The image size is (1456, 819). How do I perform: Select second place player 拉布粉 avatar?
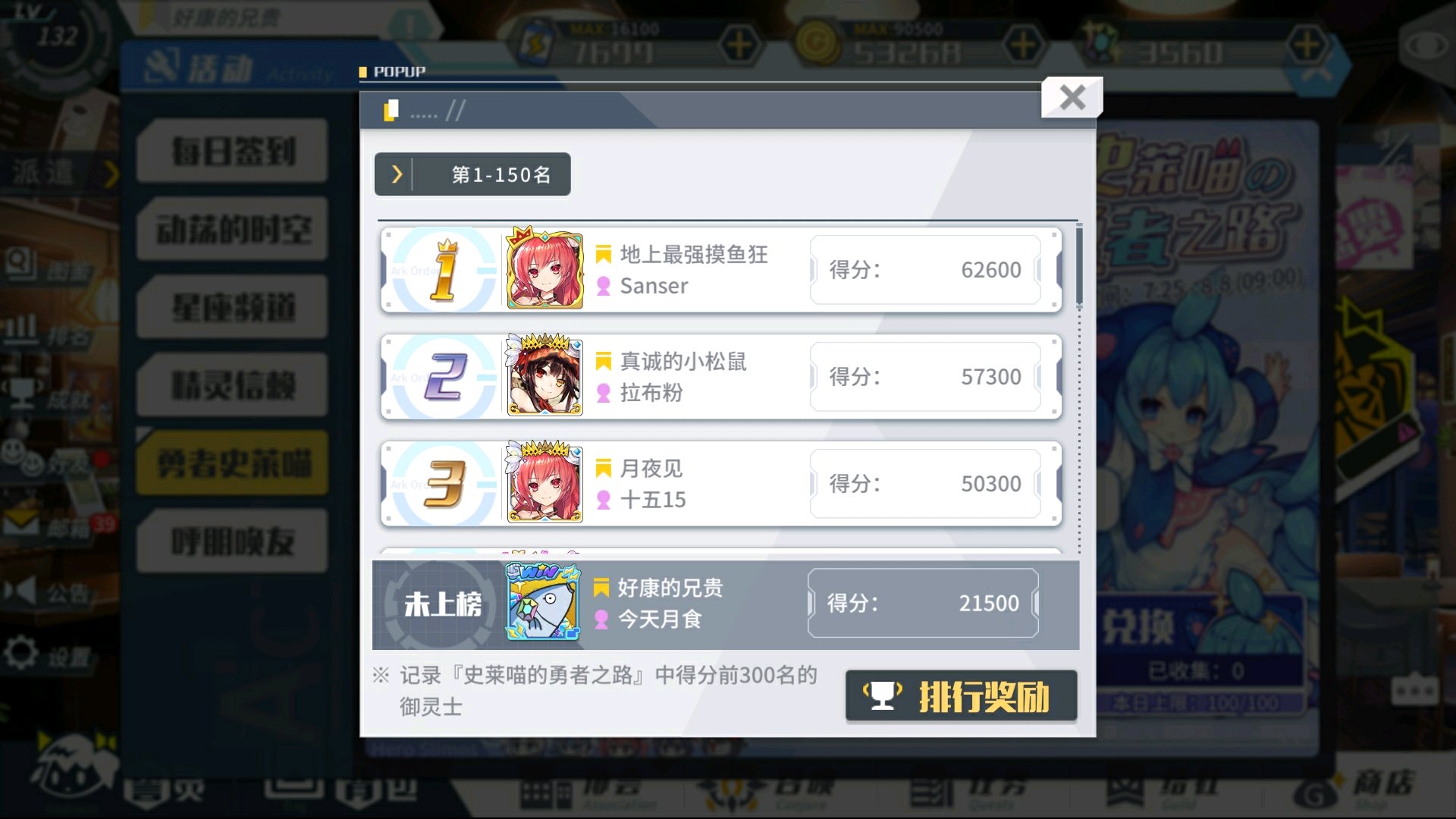click(x=544, y=376)
